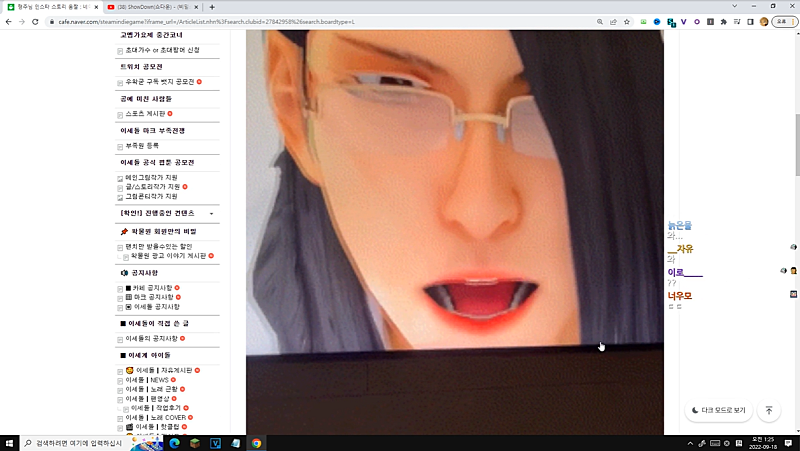Bookmark this page with the star icon
Image resolution: width=800 pixels, height=451 pixels.
pos(627,22)
